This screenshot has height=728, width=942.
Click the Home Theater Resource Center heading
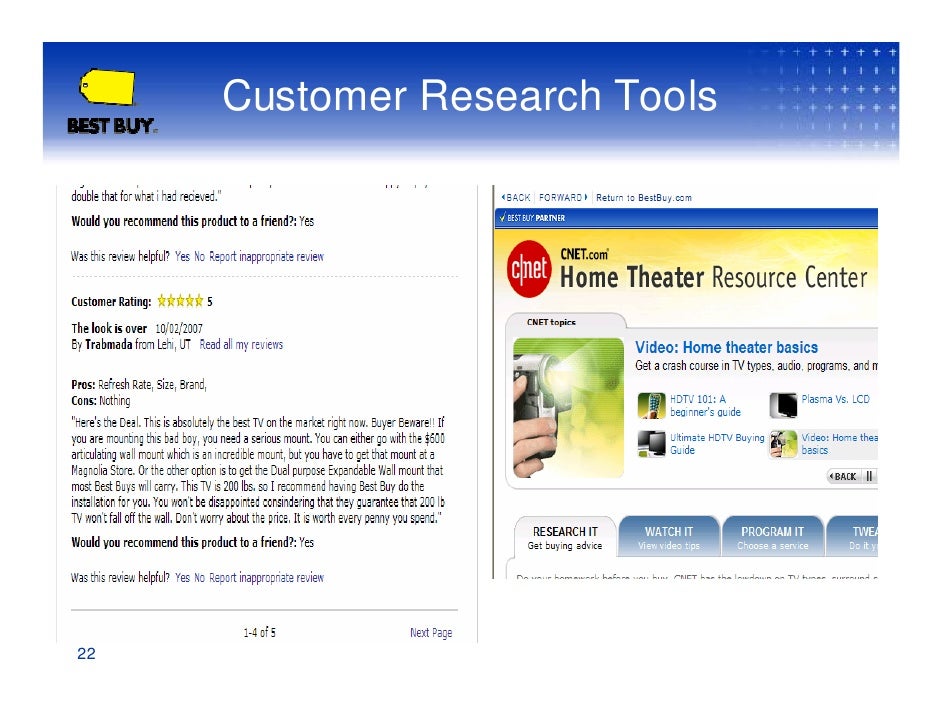[714, 278]
